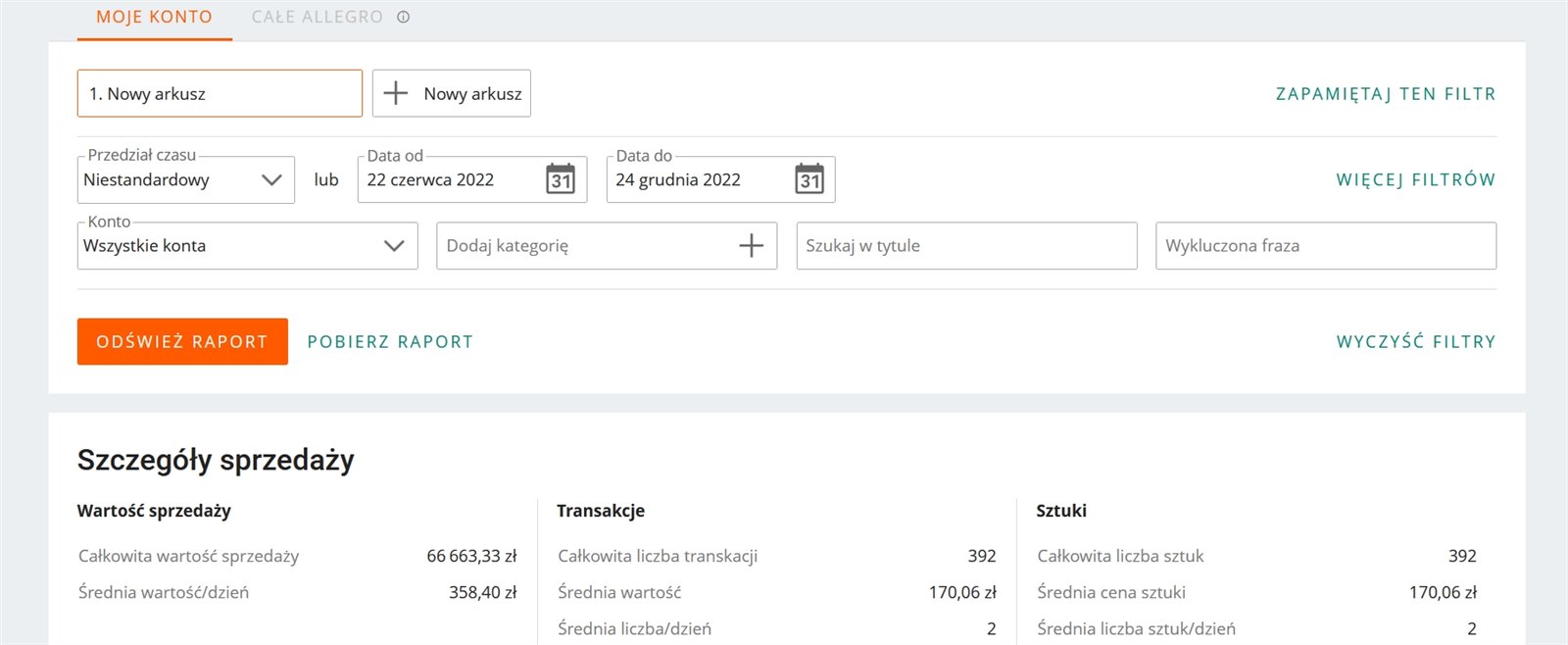Open the Konto dropdown showing Wszystkie konta

click(394, 246)
